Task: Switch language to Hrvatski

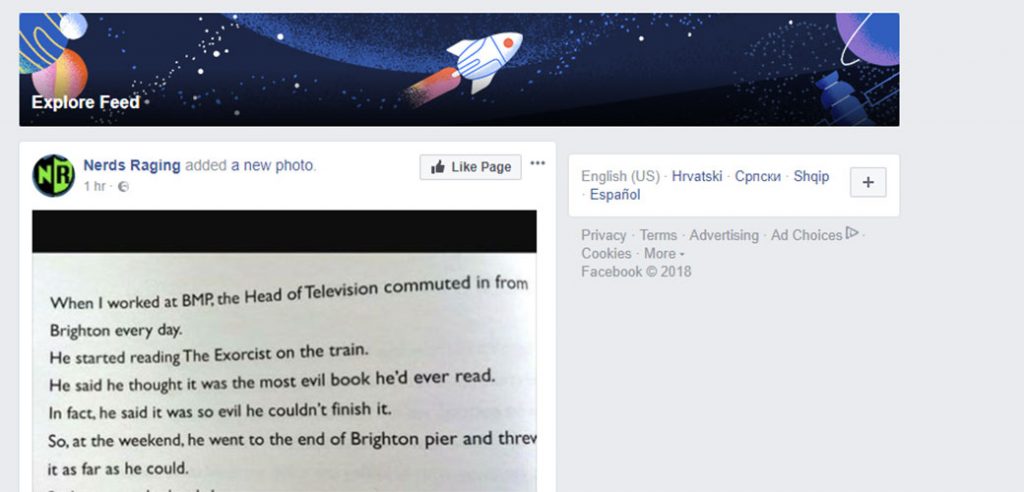Action: click(697, 176)
